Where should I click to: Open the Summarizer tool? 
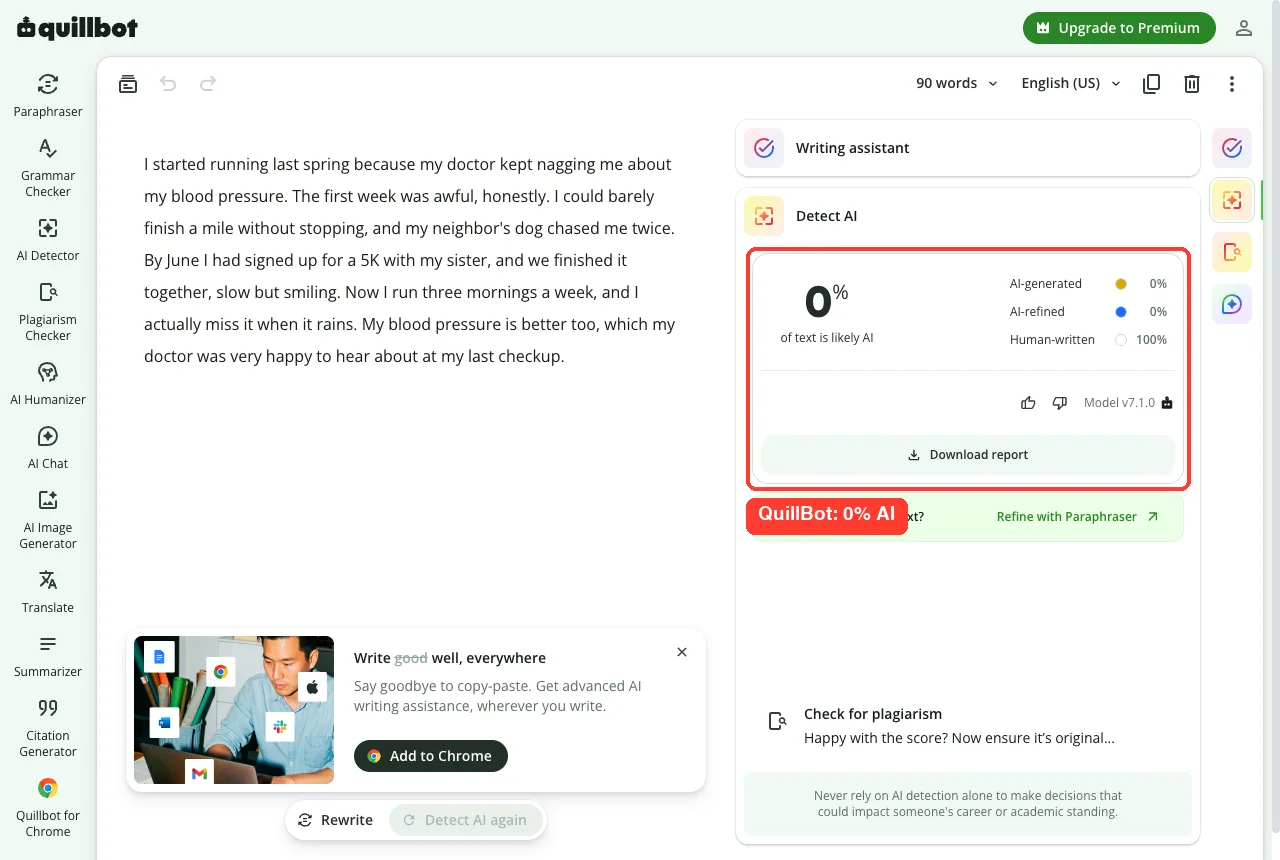click(x=48, y=655)
